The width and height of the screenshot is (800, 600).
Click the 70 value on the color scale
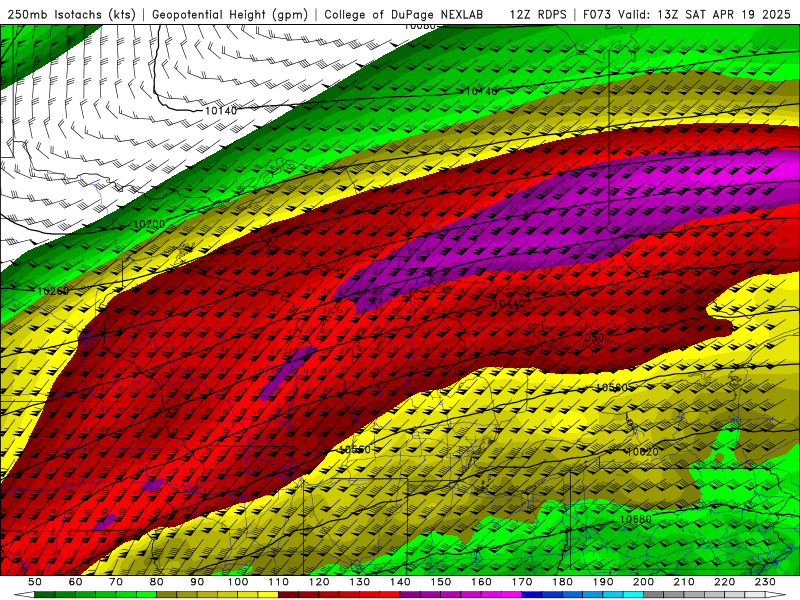(116, 582)
